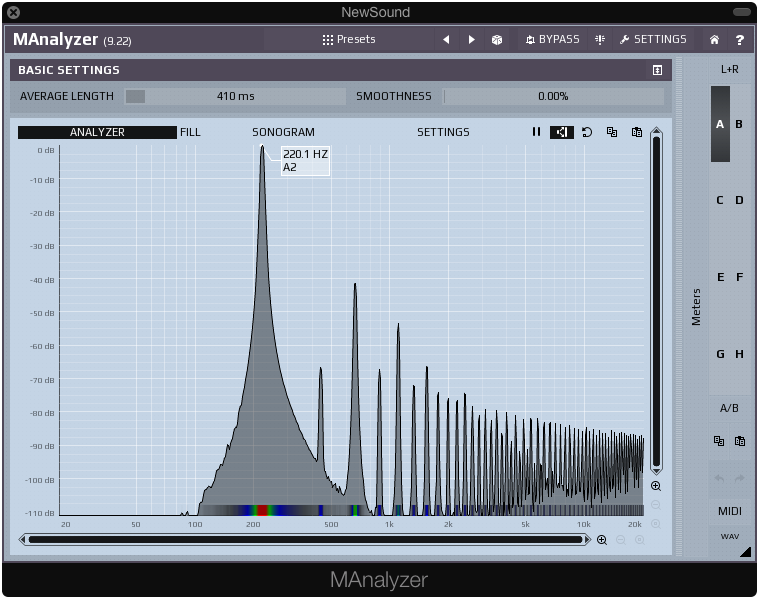The height and width of the screenshot is (599, 759).
Task: Pause the analyzer display
Action: pos(536,132)
